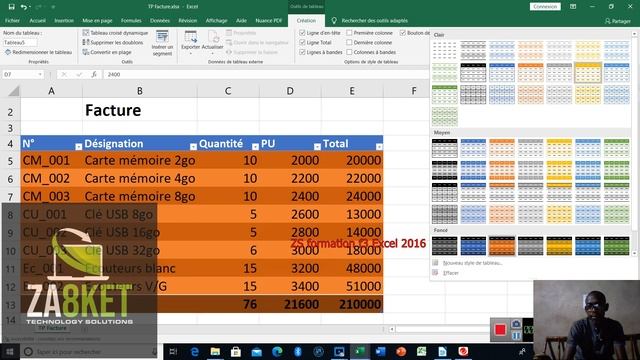This screenshot has height=360, width=640.
Task: Click the Facture title cell
Action: click(x=140, y=111)
